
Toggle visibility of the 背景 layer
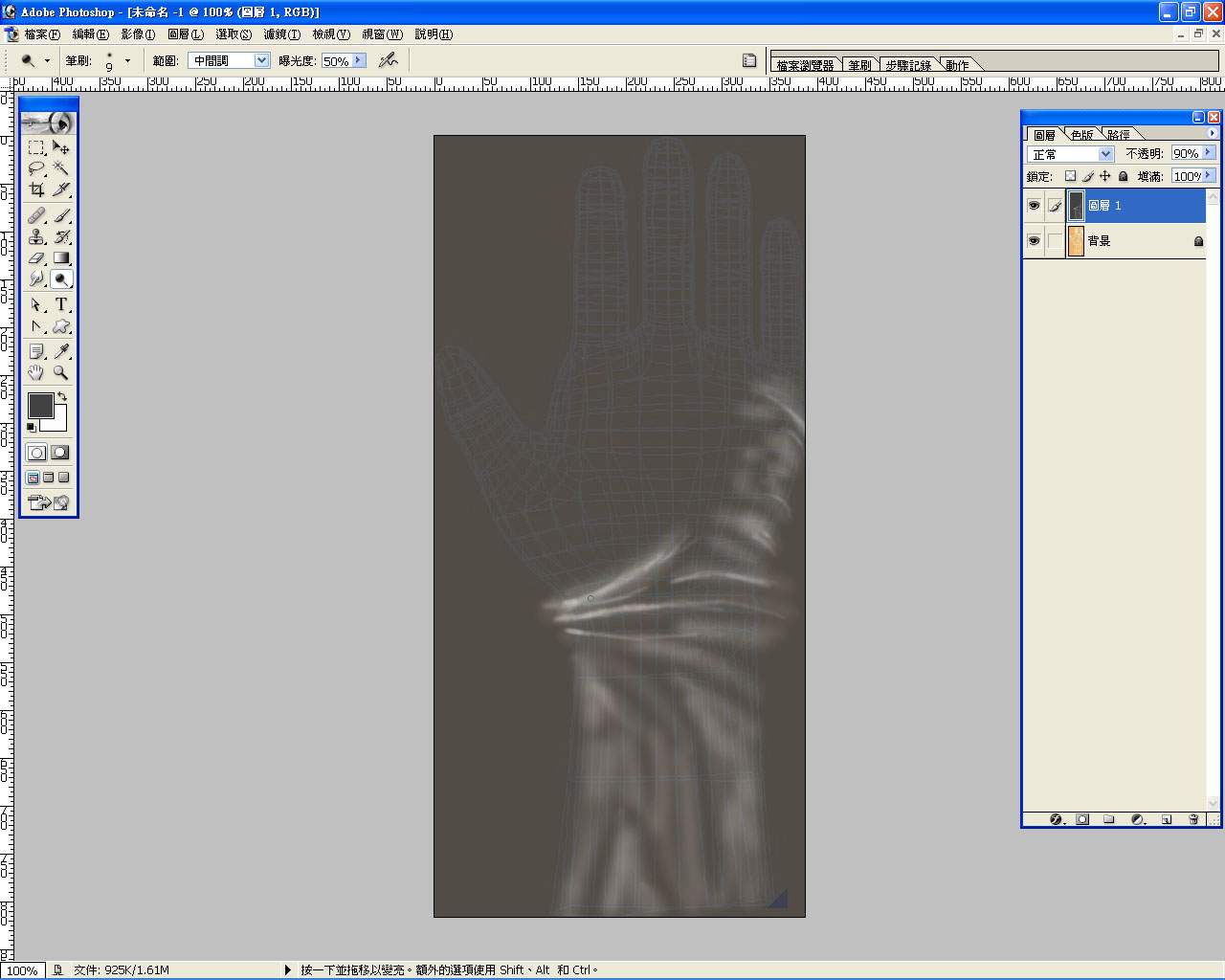(x=1034, y=241)
